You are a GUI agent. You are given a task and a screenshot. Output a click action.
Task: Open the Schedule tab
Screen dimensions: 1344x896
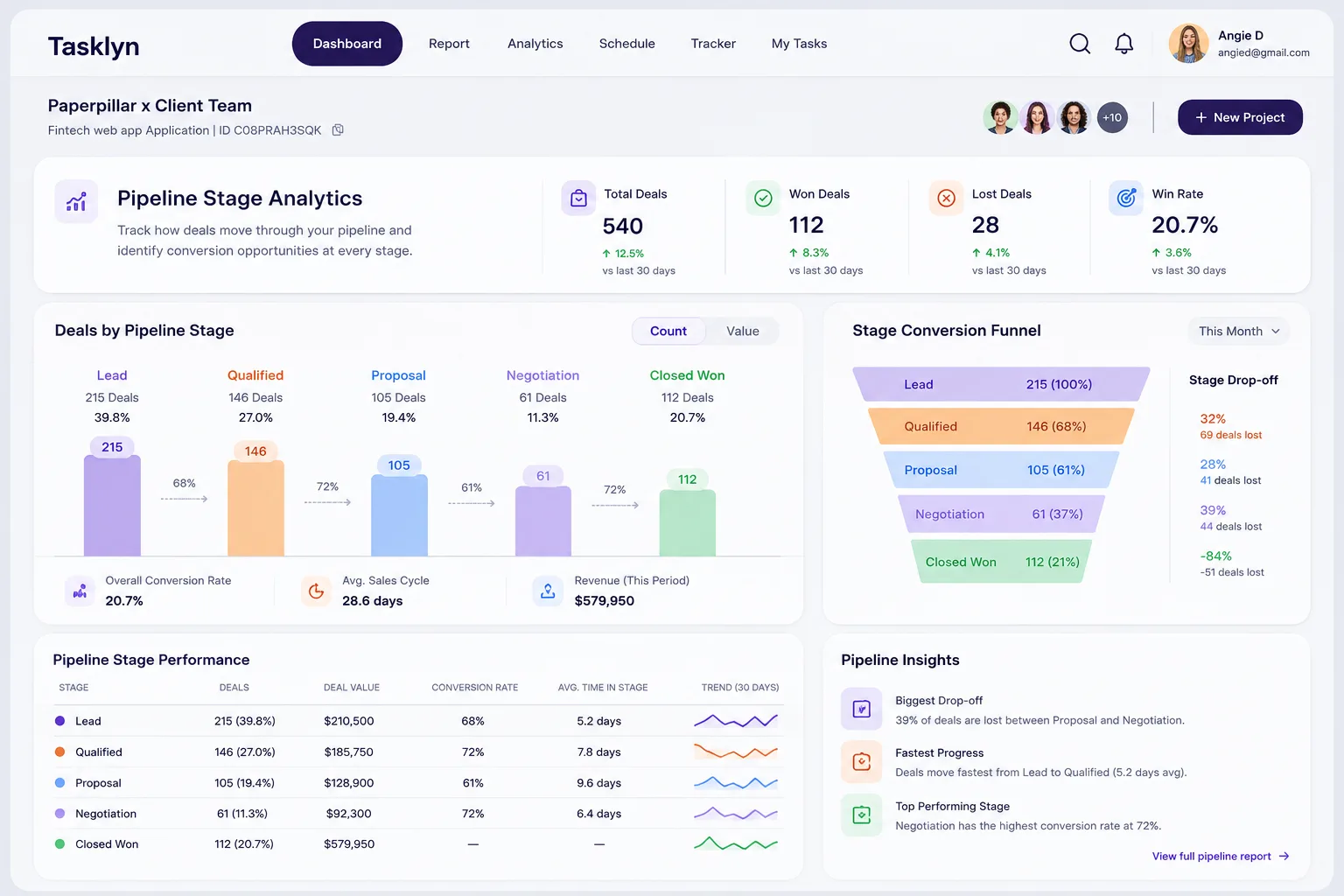click(627, 44)
